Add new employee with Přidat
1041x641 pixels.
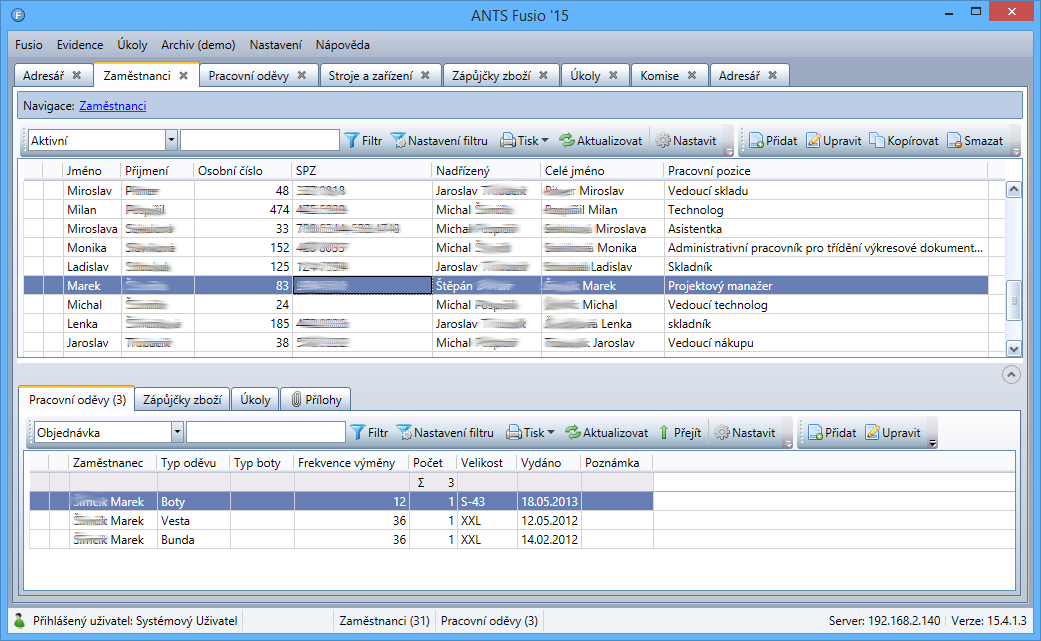pos(773,141)
